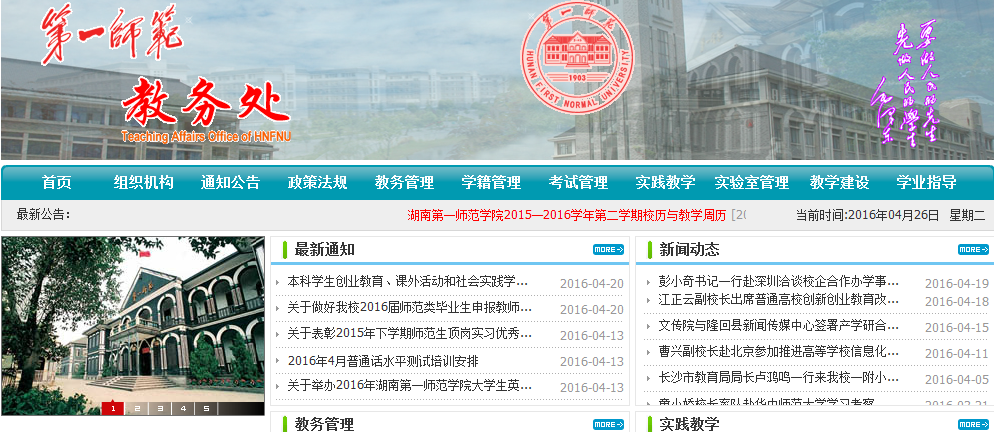Click the date 2016-04-15 in news list
The image size is (994, 432).
[957, 328]
